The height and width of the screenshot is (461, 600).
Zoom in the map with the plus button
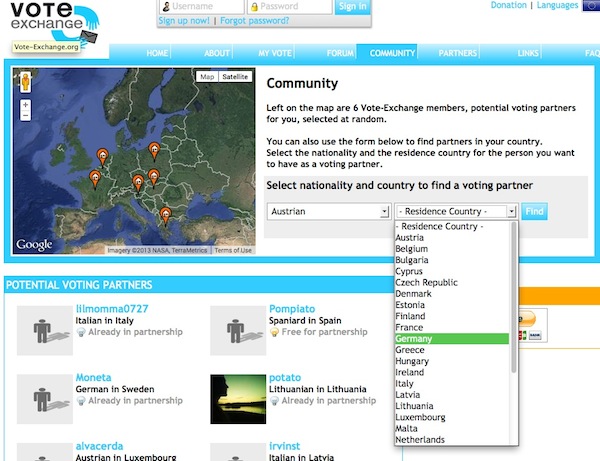(x=25, y=105)
